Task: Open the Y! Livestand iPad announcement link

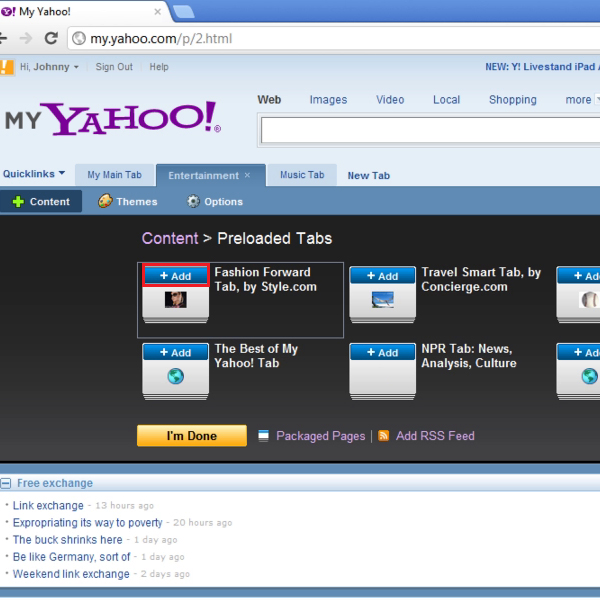Action: 542,67
